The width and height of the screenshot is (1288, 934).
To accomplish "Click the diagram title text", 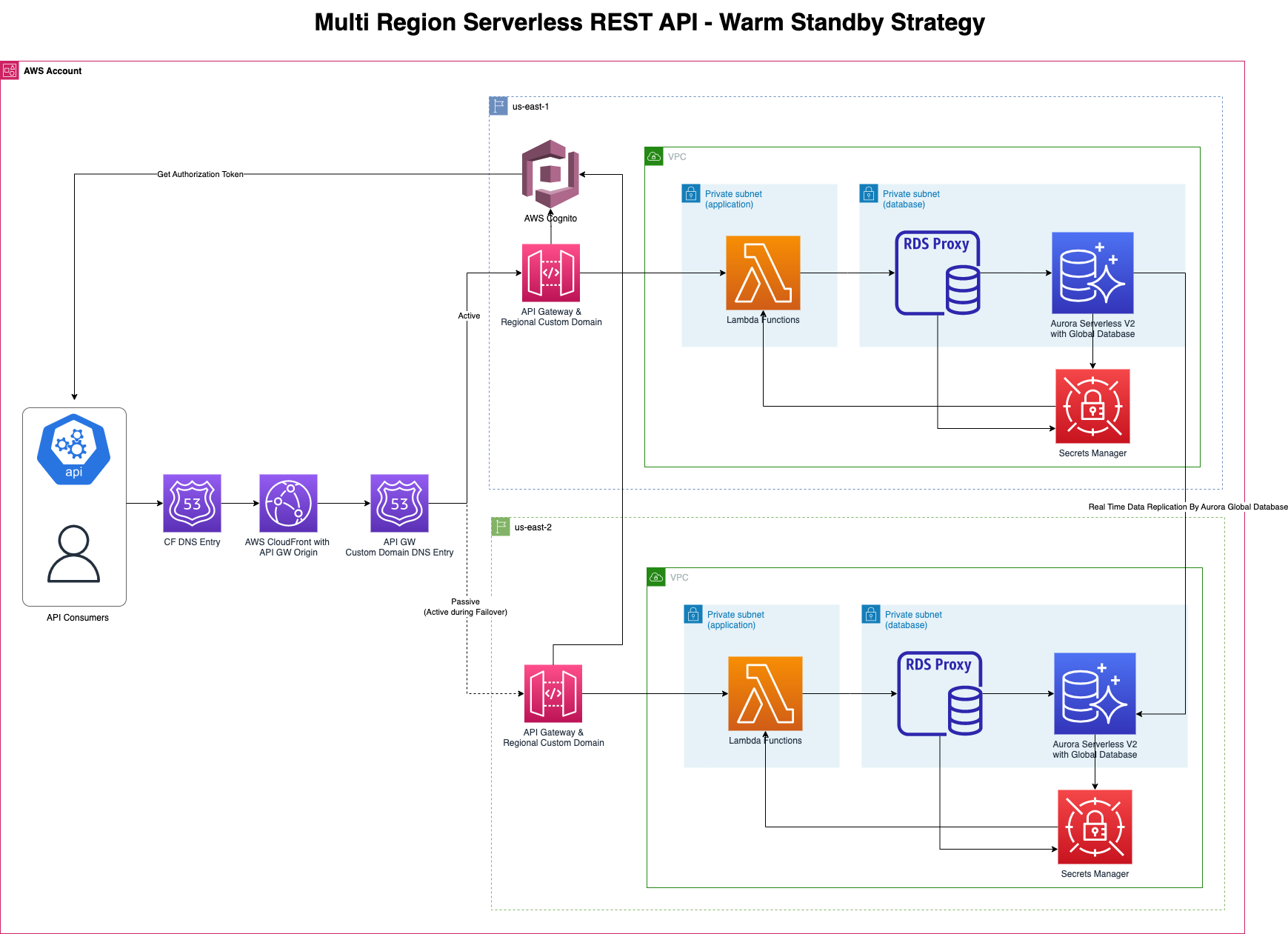I will tap(650, 22).
